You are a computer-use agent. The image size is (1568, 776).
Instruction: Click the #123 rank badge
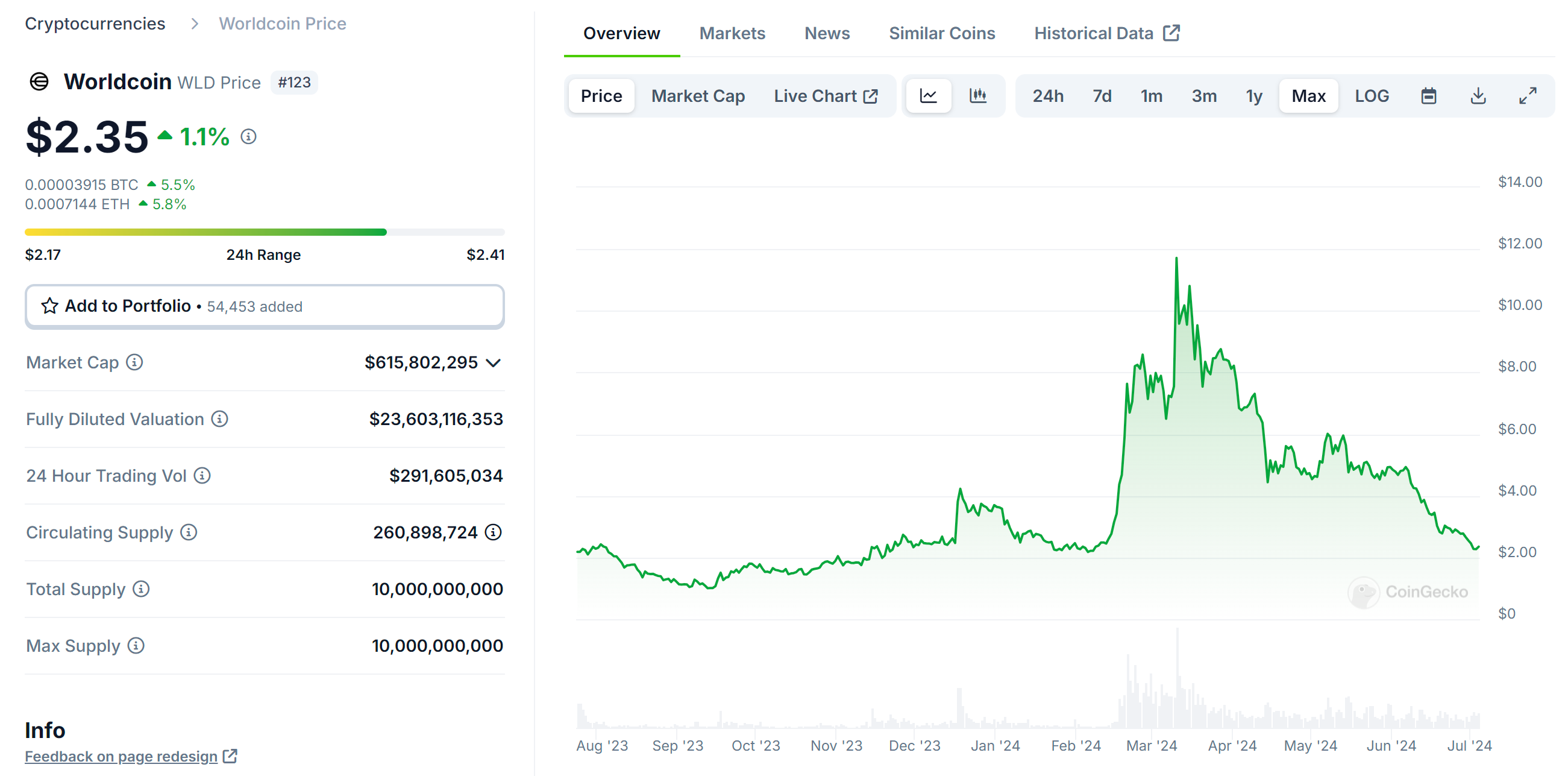tap(294, 82)
